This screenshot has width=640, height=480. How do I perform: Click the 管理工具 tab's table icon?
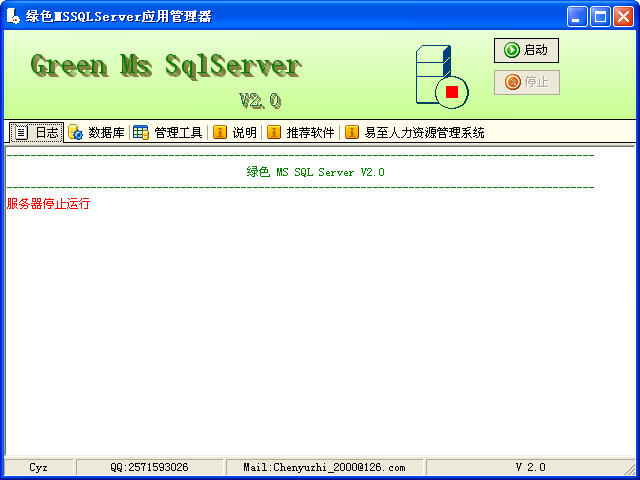141,132
